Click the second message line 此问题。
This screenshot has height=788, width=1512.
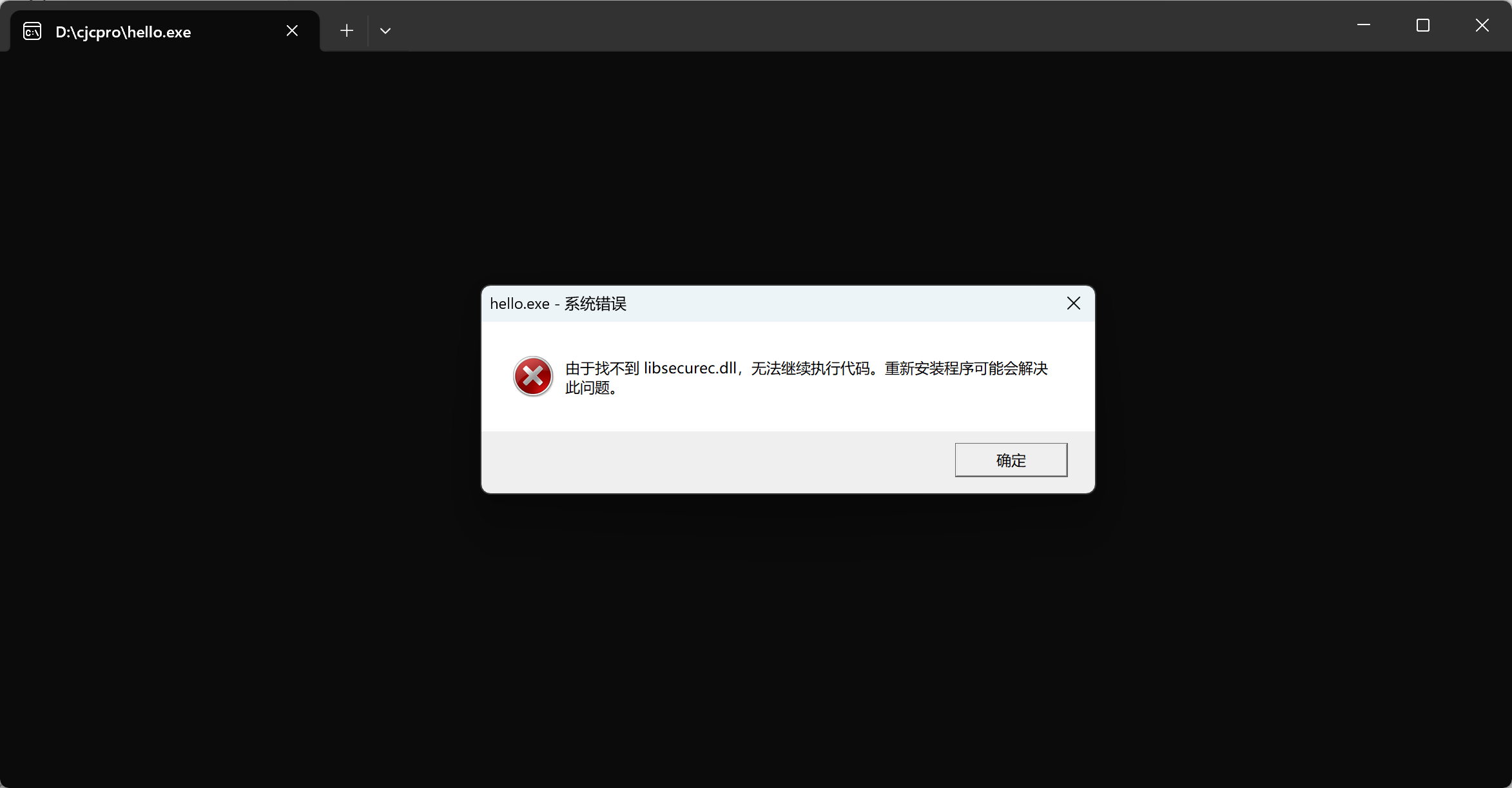tap(591, 388)
